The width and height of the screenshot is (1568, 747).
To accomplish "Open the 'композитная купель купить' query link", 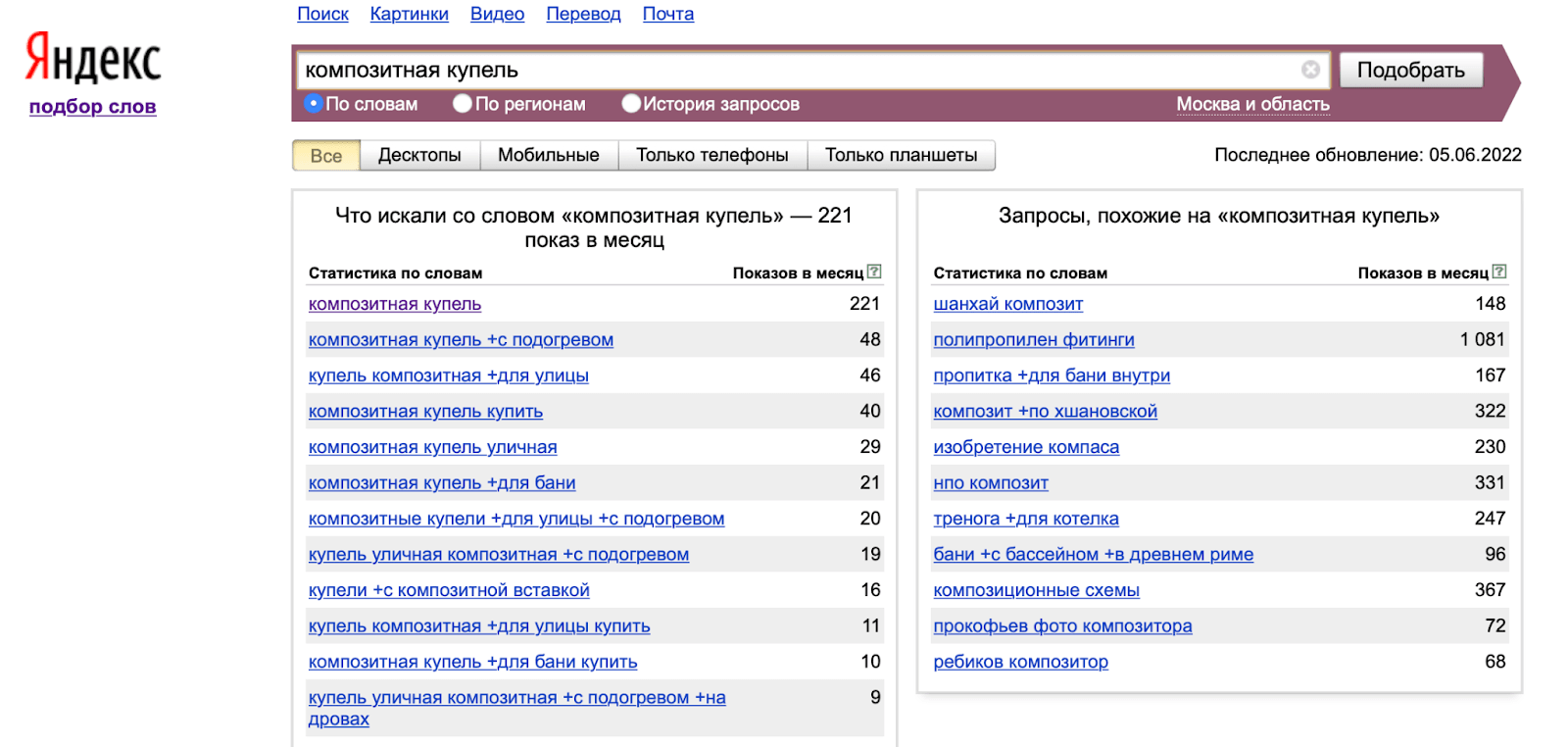I will [425, 412].
